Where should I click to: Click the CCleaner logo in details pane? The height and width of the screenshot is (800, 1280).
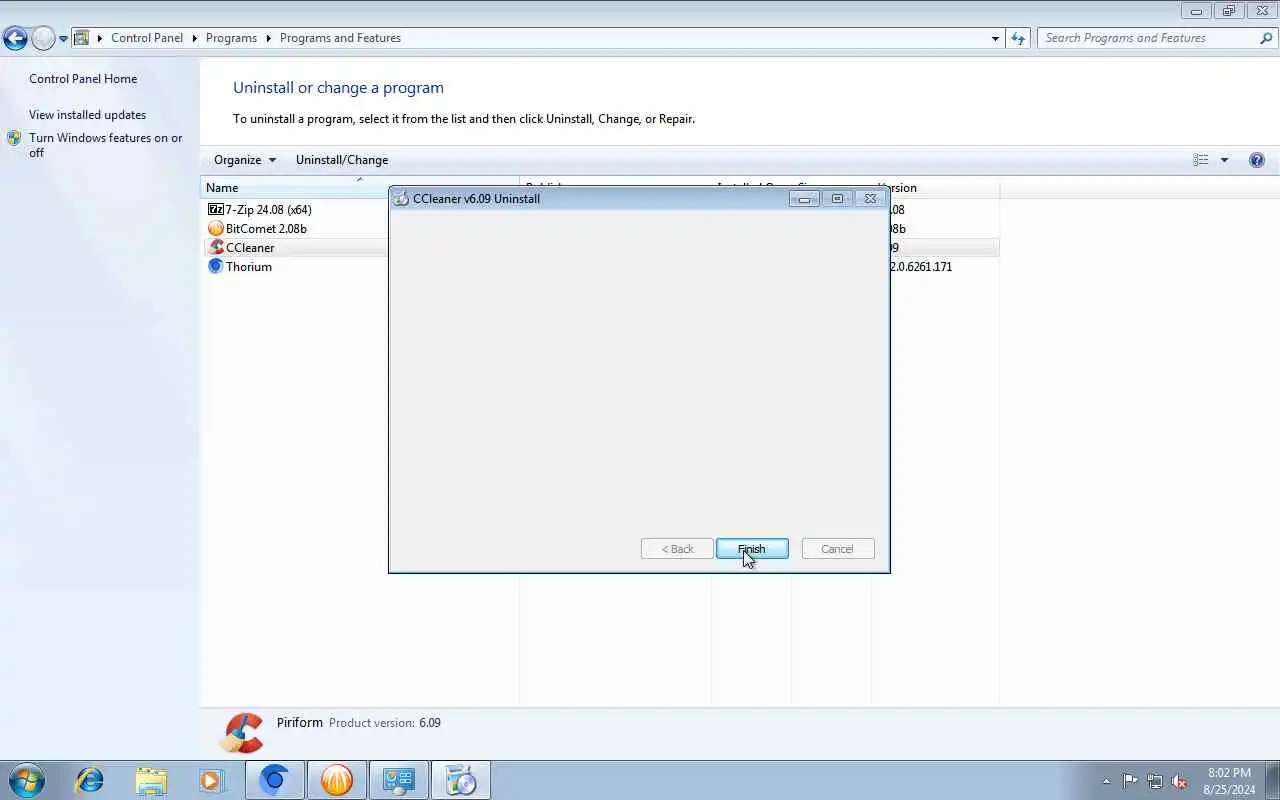coord(242,733)
